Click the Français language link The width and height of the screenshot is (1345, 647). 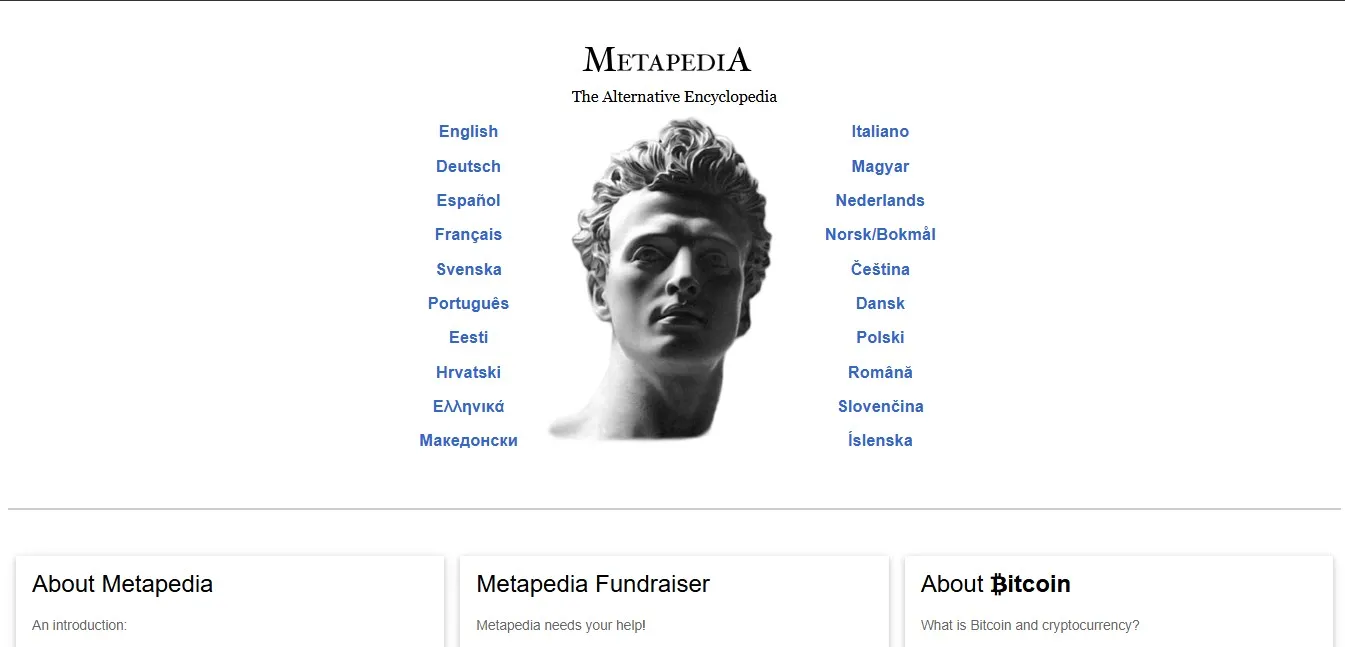pos(468,234)
